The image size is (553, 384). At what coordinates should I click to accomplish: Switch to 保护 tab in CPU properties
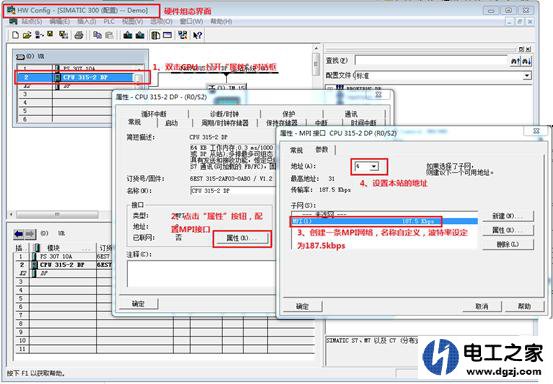click(x=288, y=114)
